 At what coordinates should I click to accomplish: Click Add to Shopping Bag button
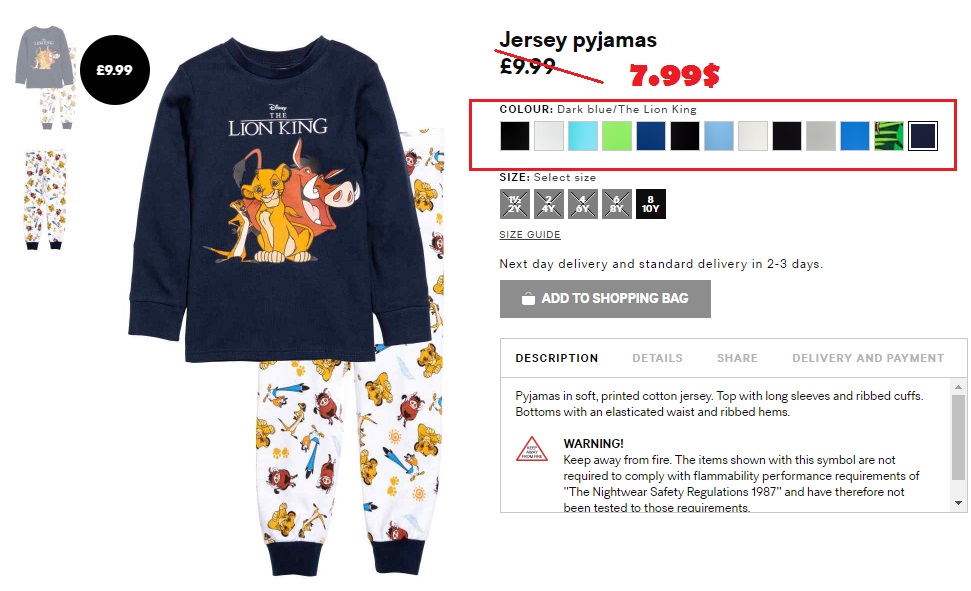click(605, 299)
